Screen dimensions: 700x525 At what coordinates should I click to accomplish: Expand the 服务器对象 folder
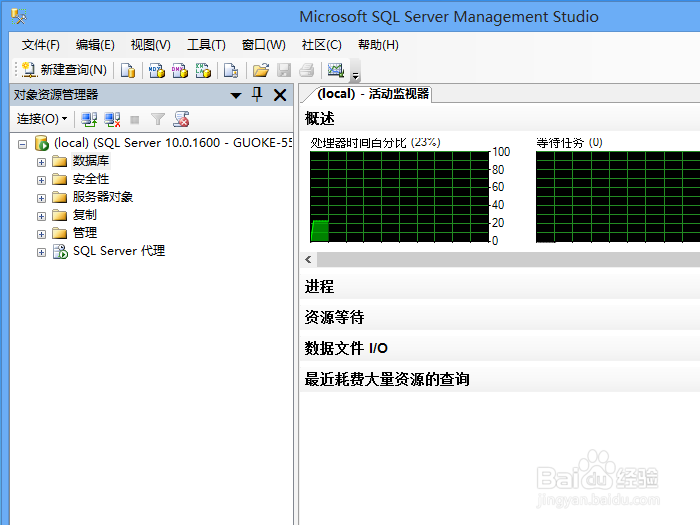click(41, 198)
